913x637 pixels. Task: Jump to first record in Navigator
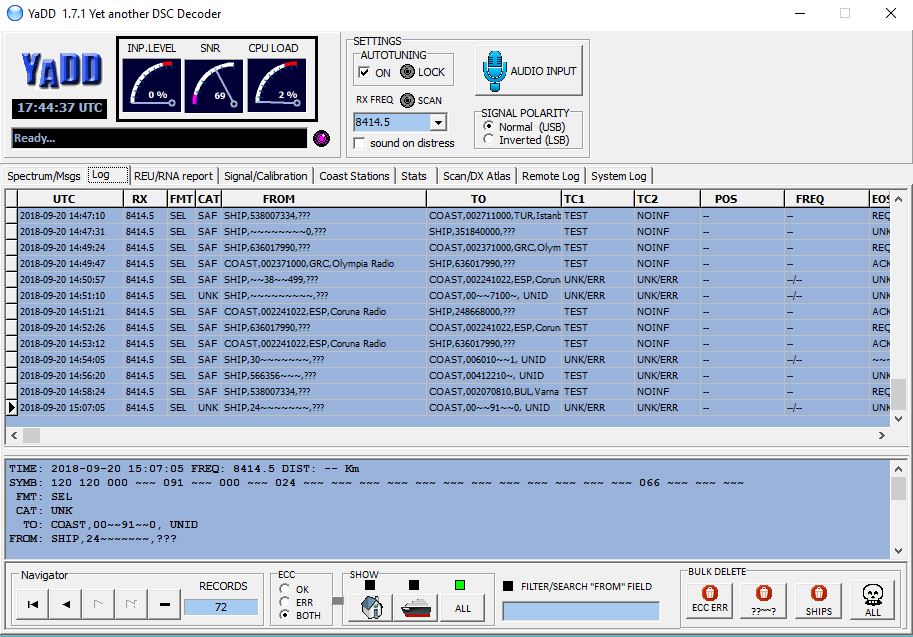(33, 604)
